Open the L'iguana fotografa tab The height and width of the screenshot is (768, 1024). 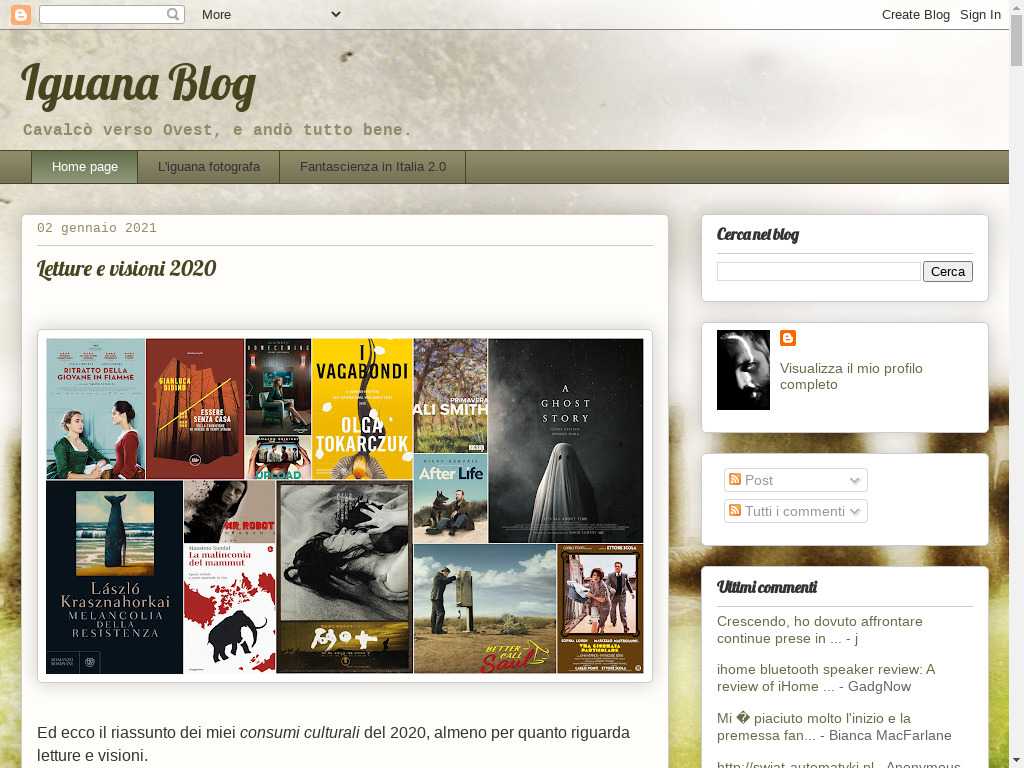tap(209, 167)
